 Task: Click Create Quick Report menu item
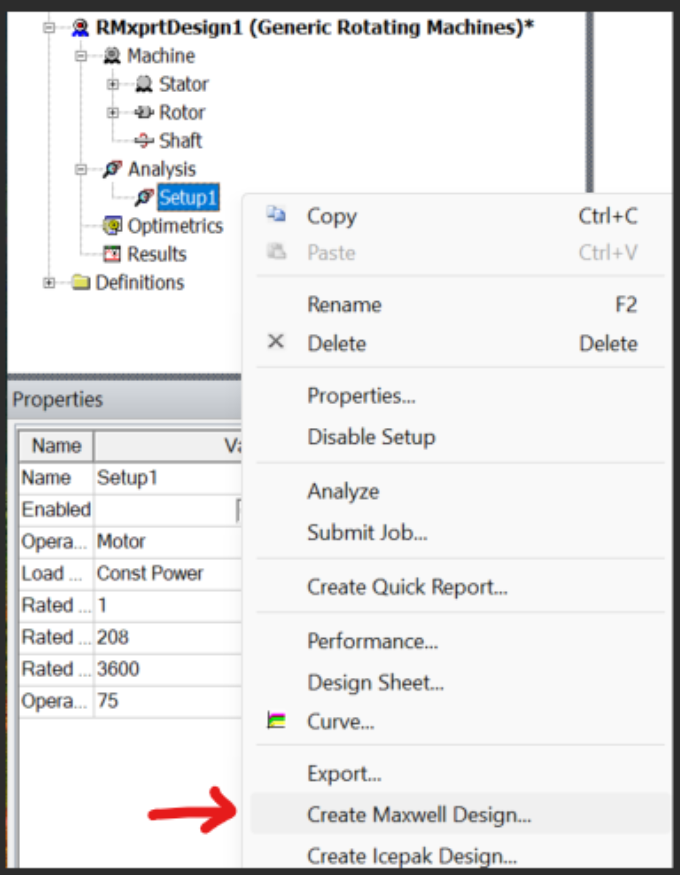pos(407,587)
